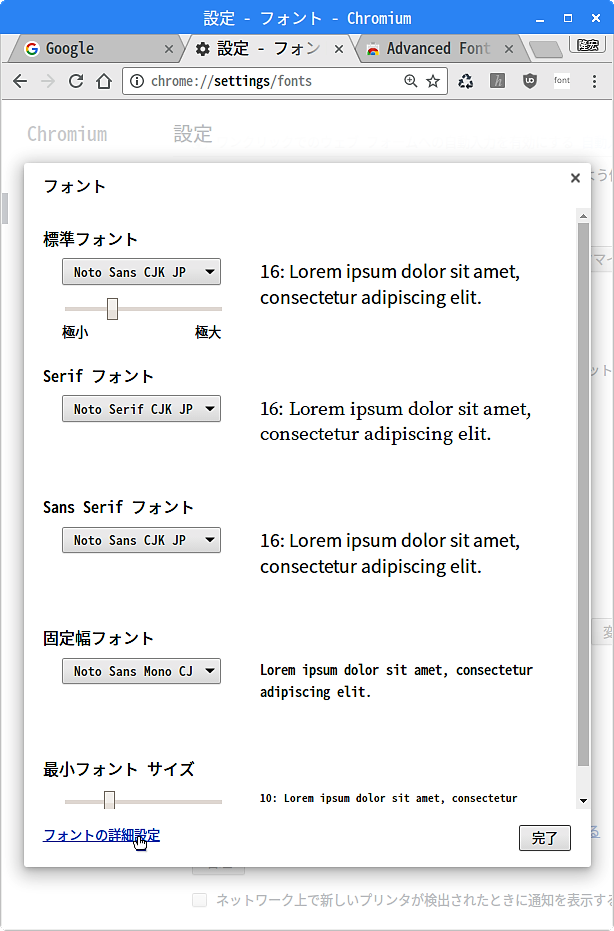Open a new tab
This screenshot has height=931, width=614.
[545, 49]
